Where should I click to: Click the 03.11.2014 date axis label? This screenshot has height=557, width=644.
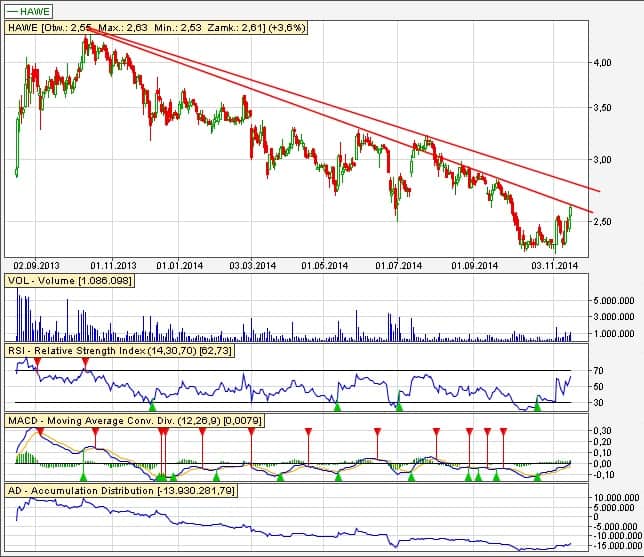point(555,266)
